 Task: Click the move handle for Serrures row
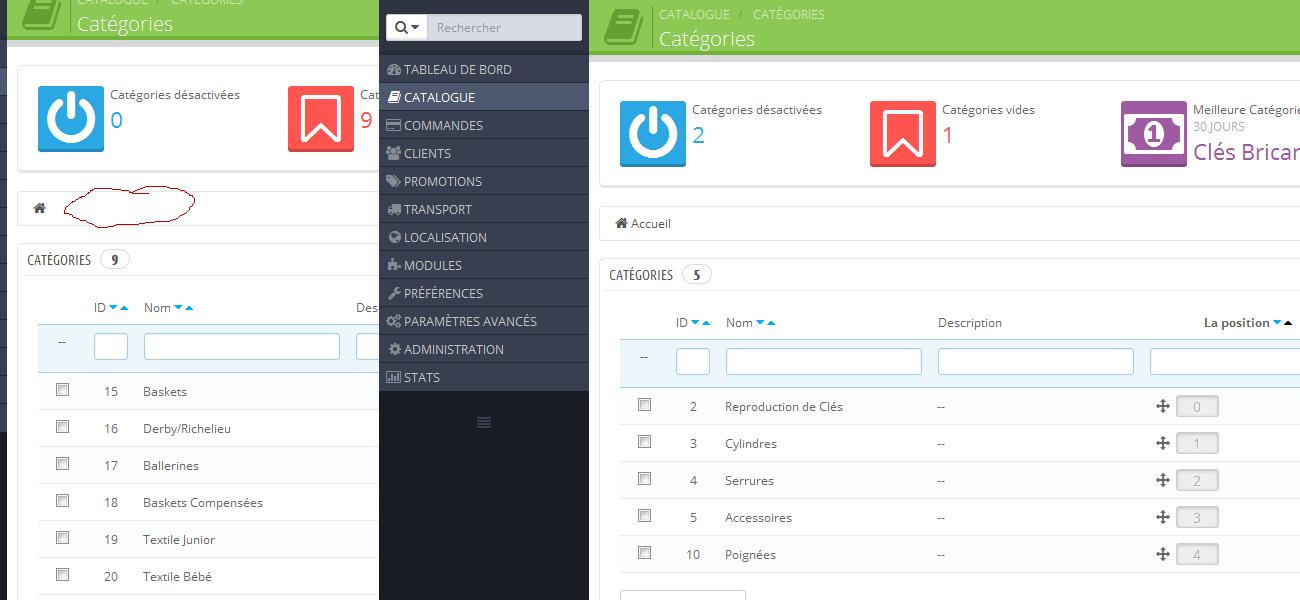(1163, 481)
